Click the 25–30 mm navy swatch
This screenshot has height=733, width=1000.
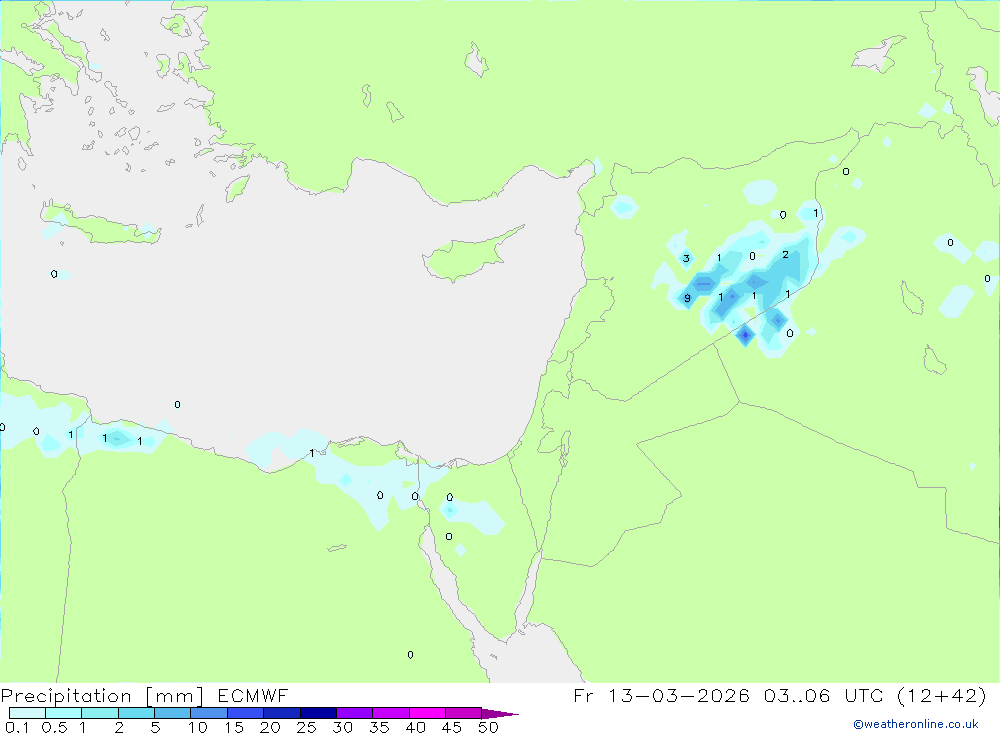(x=318, y=713)
